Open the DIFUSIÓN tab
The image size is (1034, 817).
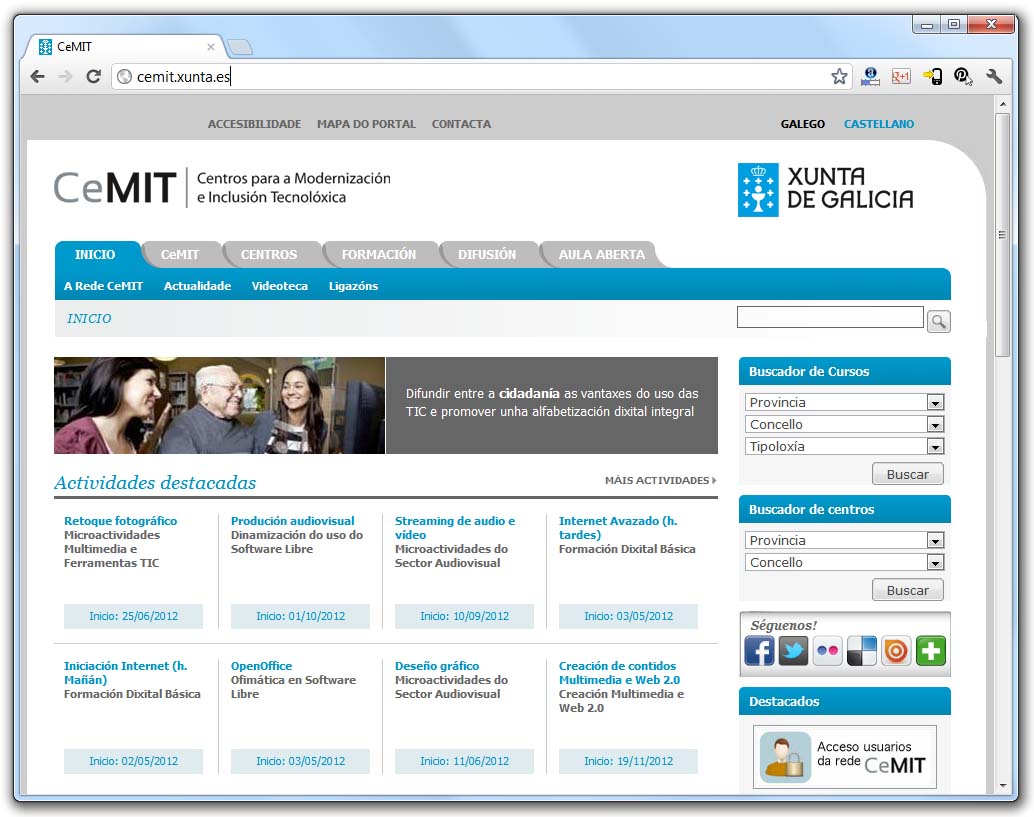487,255
